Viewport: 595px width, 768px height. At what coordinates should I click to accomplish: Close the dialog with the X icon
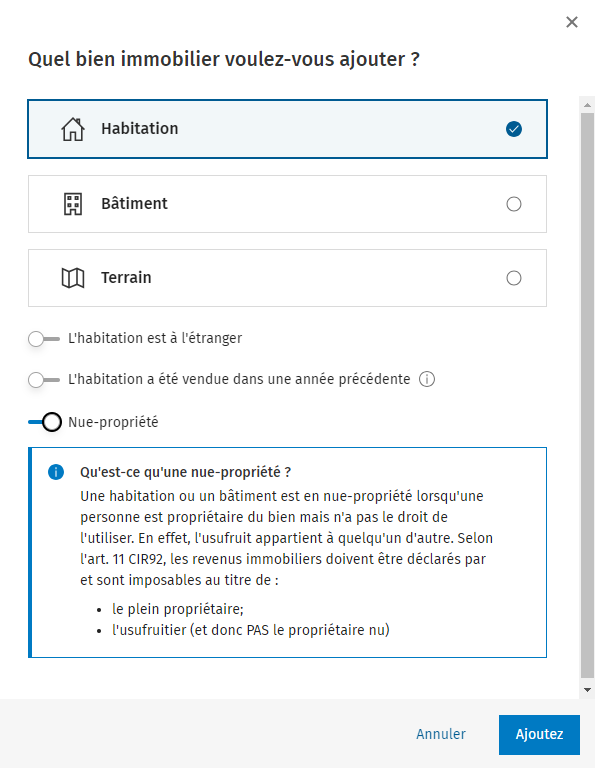[x=571, y=22]
